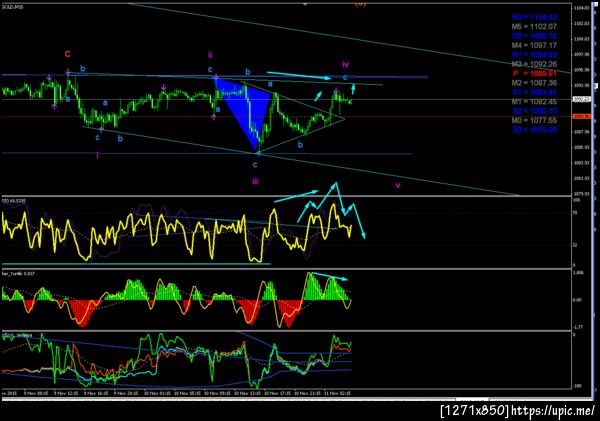
Task: Select the M1 = 1082.45 pivot label
Action: click(534, 102)
